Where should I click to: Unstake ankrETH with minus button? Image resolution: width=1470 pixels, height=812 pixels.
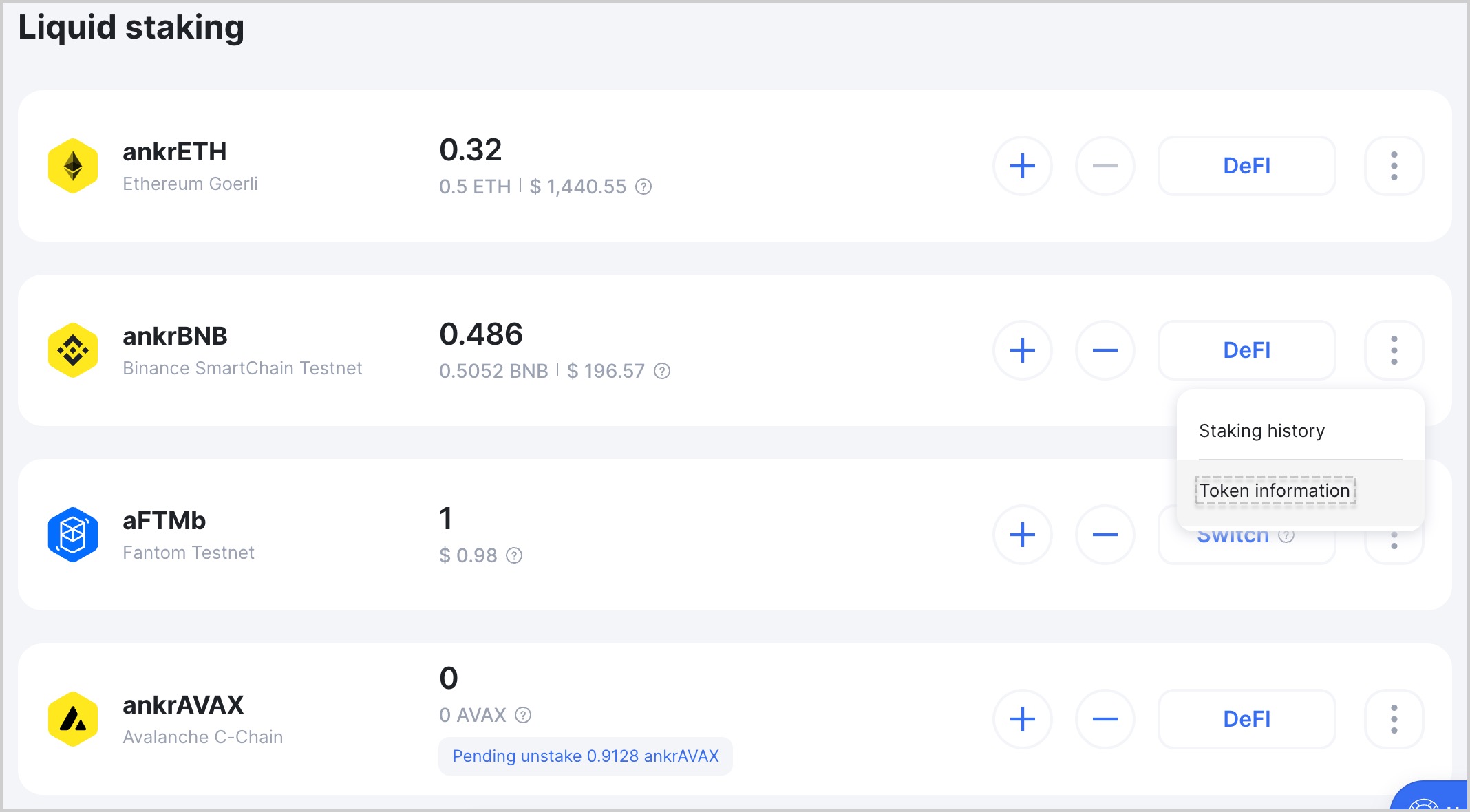tap(1105, 166)
